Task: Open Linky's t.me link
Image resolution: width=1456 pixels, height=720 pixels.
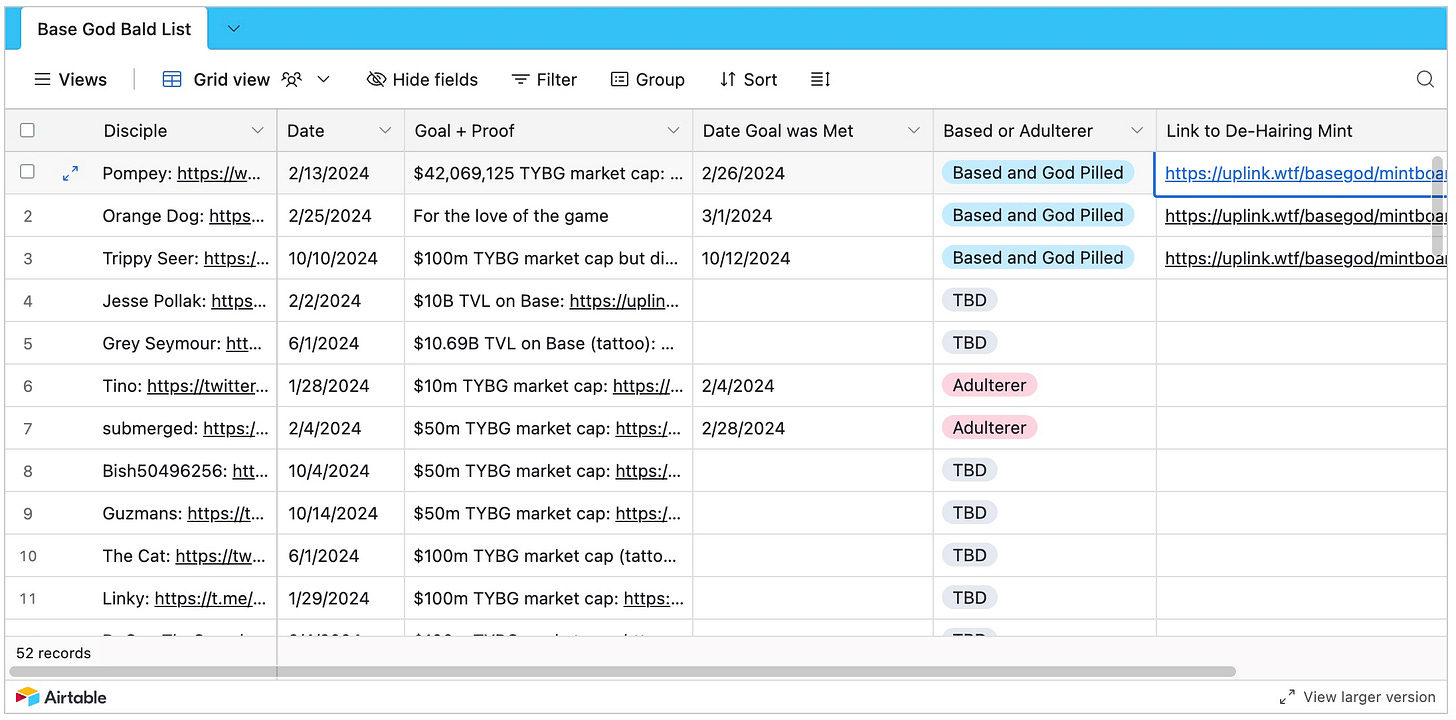Action: tap(211, 598)
